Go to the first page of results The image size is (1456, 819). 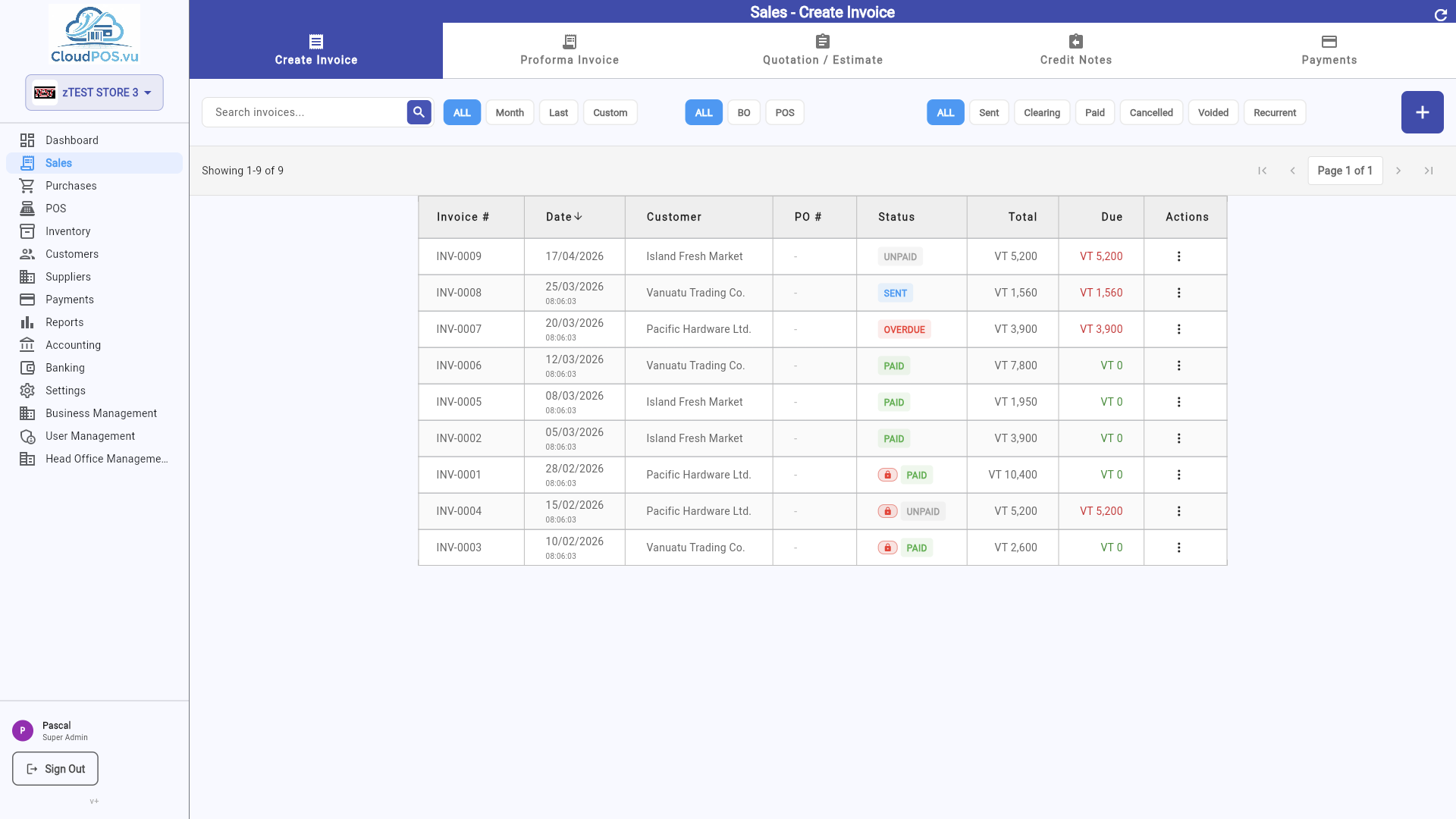(x=1263, y=171)
